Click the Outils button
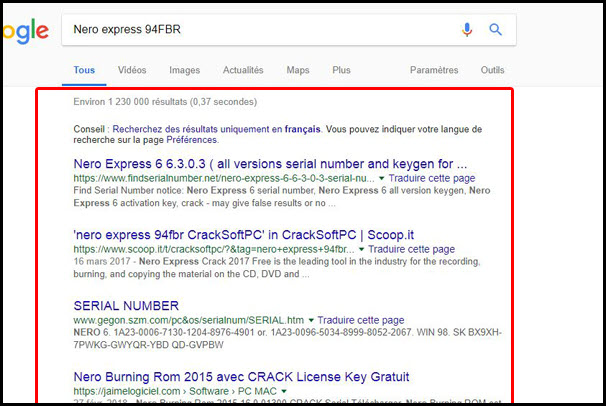 (x=492, y=70)
